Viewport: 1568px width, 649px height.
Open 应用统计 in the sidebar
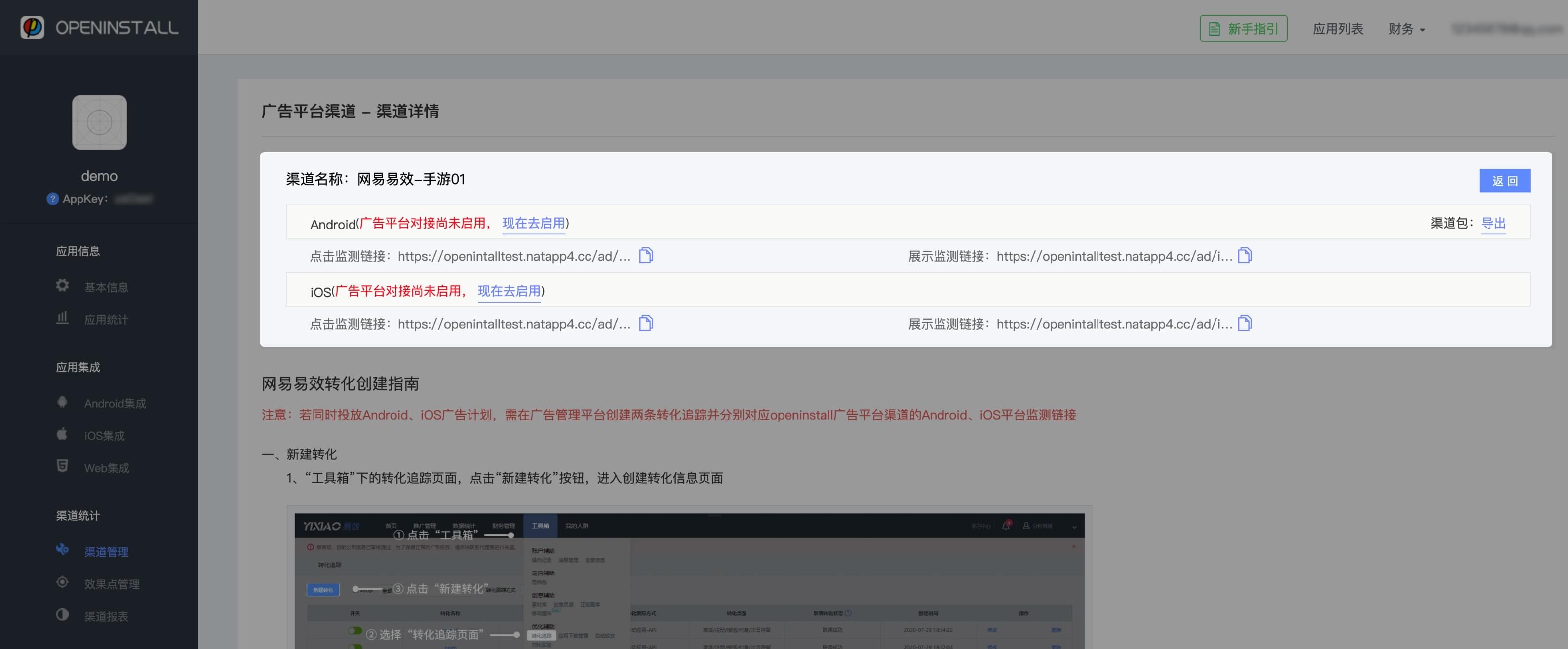coord(106,319)
